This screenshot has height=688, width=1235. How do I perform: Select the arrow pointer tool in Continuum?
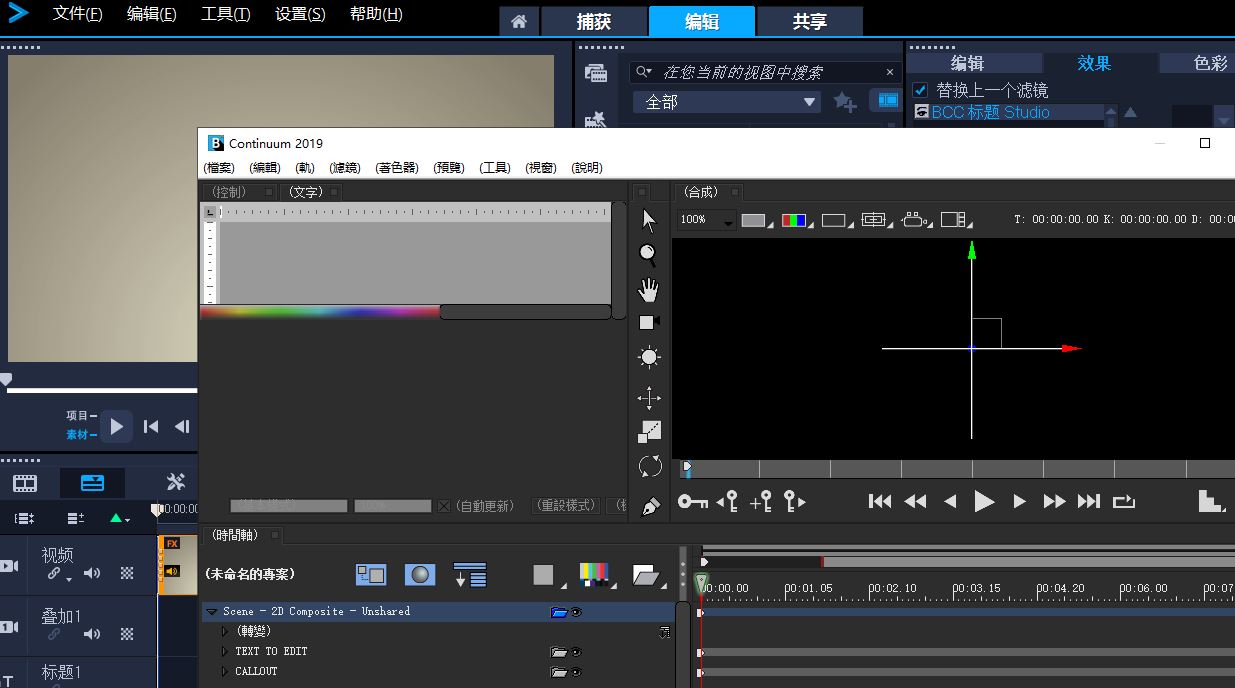(649, 220)
